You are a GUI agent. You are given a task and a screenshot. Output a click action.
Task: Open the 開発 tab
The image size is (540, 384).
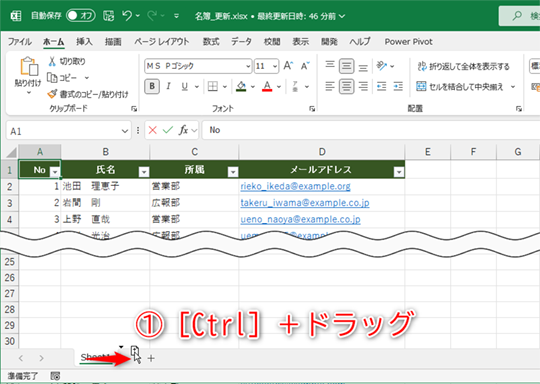tap(329, 42)
